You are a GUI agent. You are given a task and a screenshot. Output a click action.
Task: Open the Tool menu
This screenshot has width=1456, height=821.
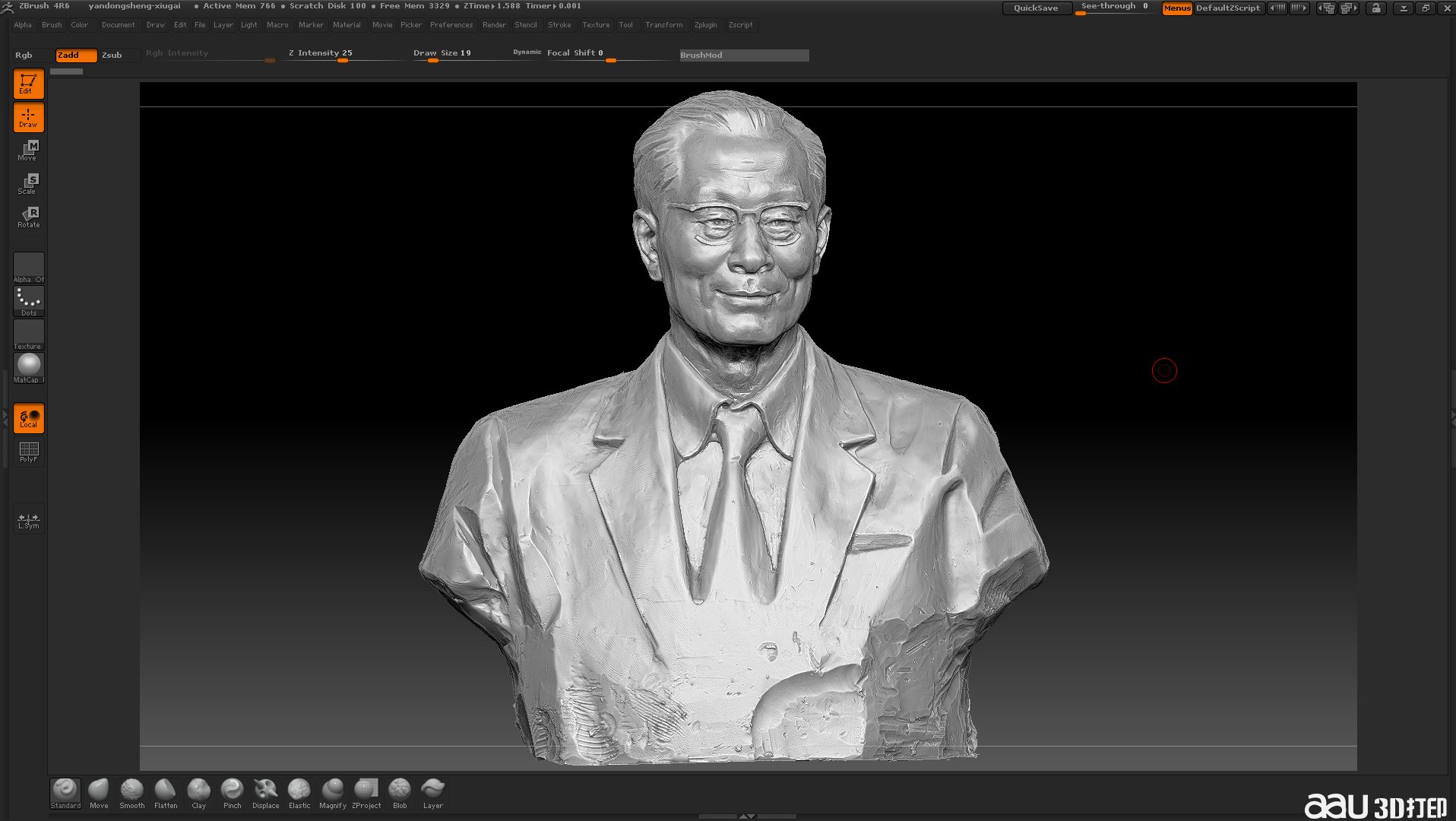coord(625,25)
